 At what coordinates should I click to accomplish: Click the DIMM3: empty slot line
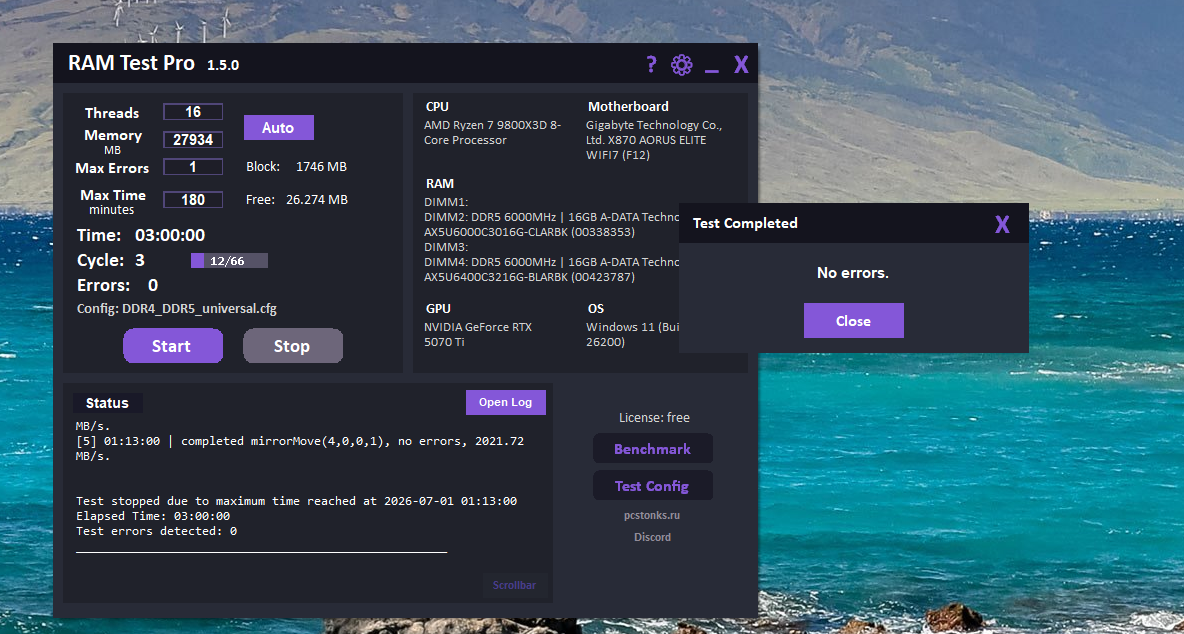pyautogui.click(x=447, y=247)
